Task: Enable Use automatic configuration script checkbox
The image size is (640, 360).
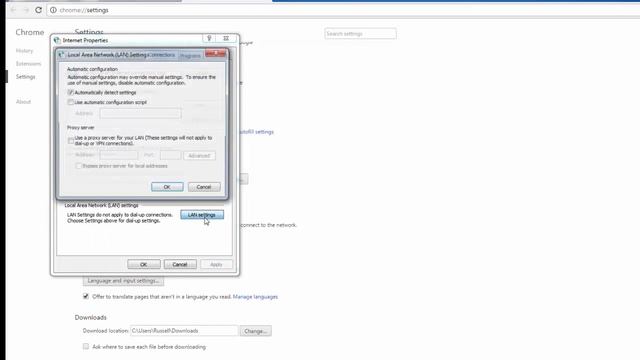Action: tap(71, 102)
